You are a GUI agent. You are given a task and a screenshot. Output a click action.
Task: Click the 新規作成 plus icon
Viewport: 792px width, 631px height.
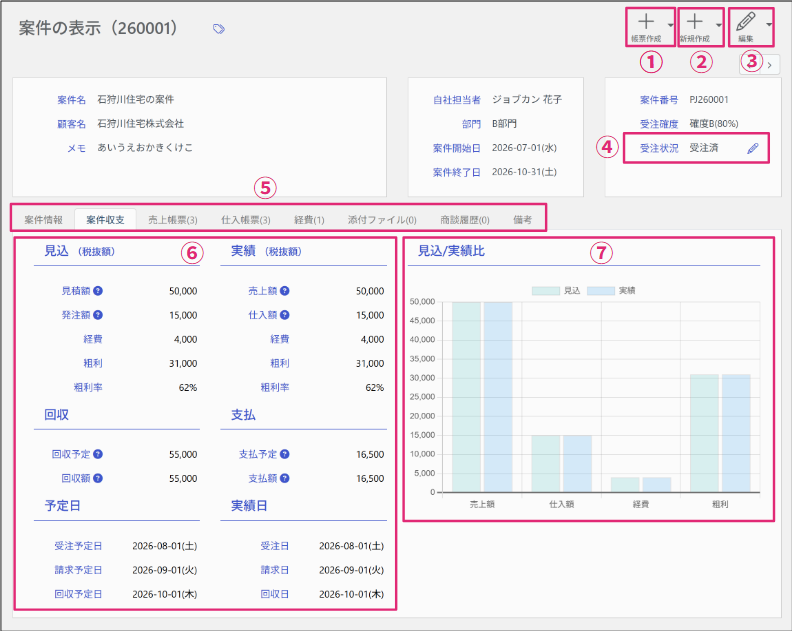click(x=695, y=22)
